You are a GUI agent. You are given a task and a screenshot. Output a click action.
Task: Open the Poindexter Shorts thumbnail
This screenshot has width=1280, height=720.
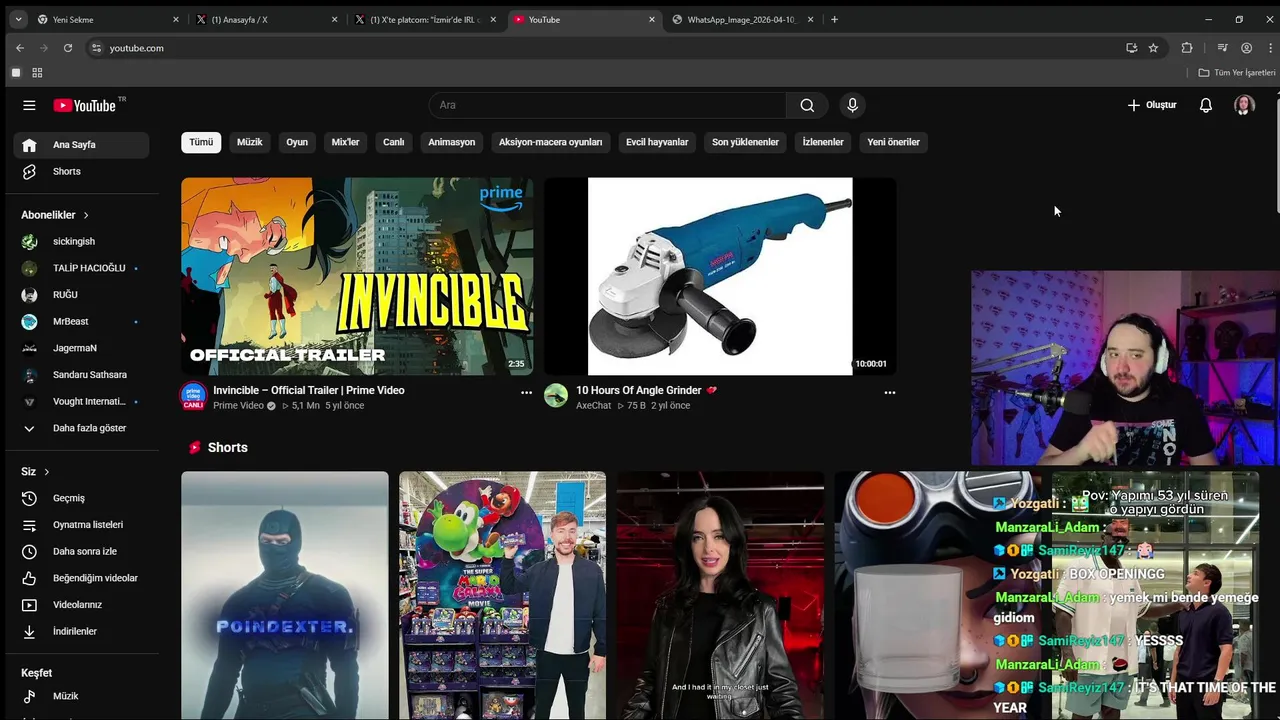click(x=285, y=596)
